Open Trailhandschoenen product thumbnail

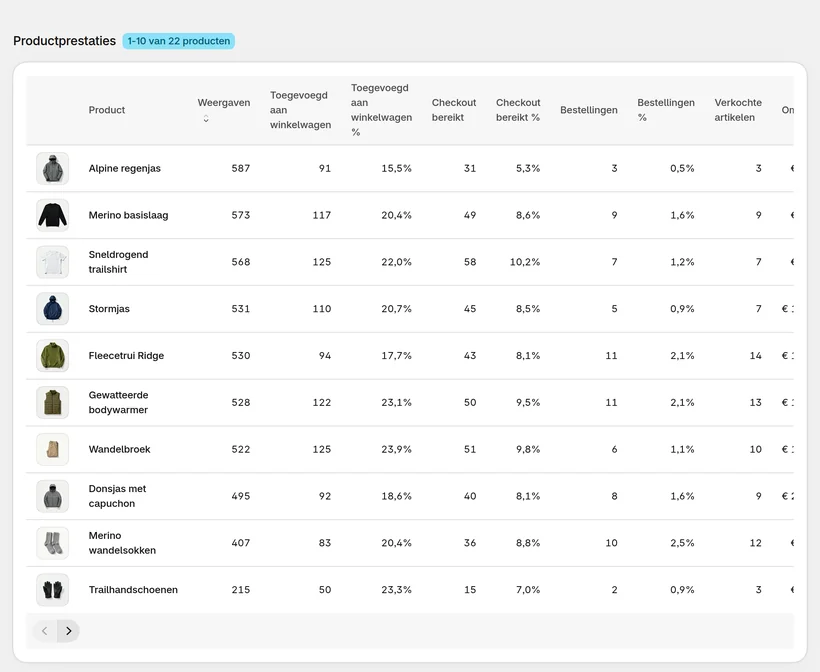(x=52, y=589)
